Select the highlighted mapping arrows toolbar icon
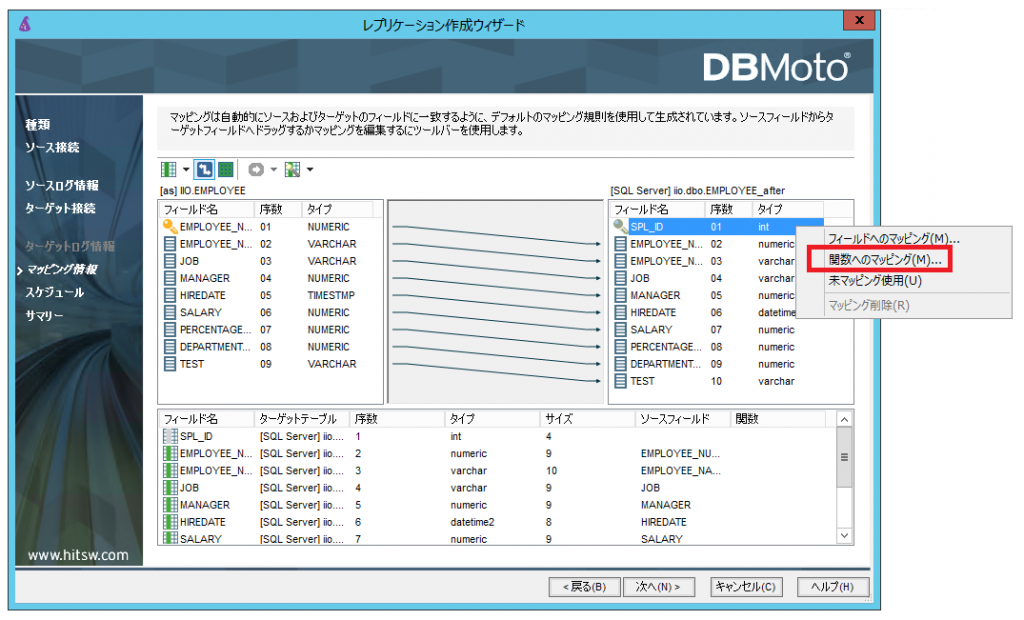 click(x=202, y=169)
